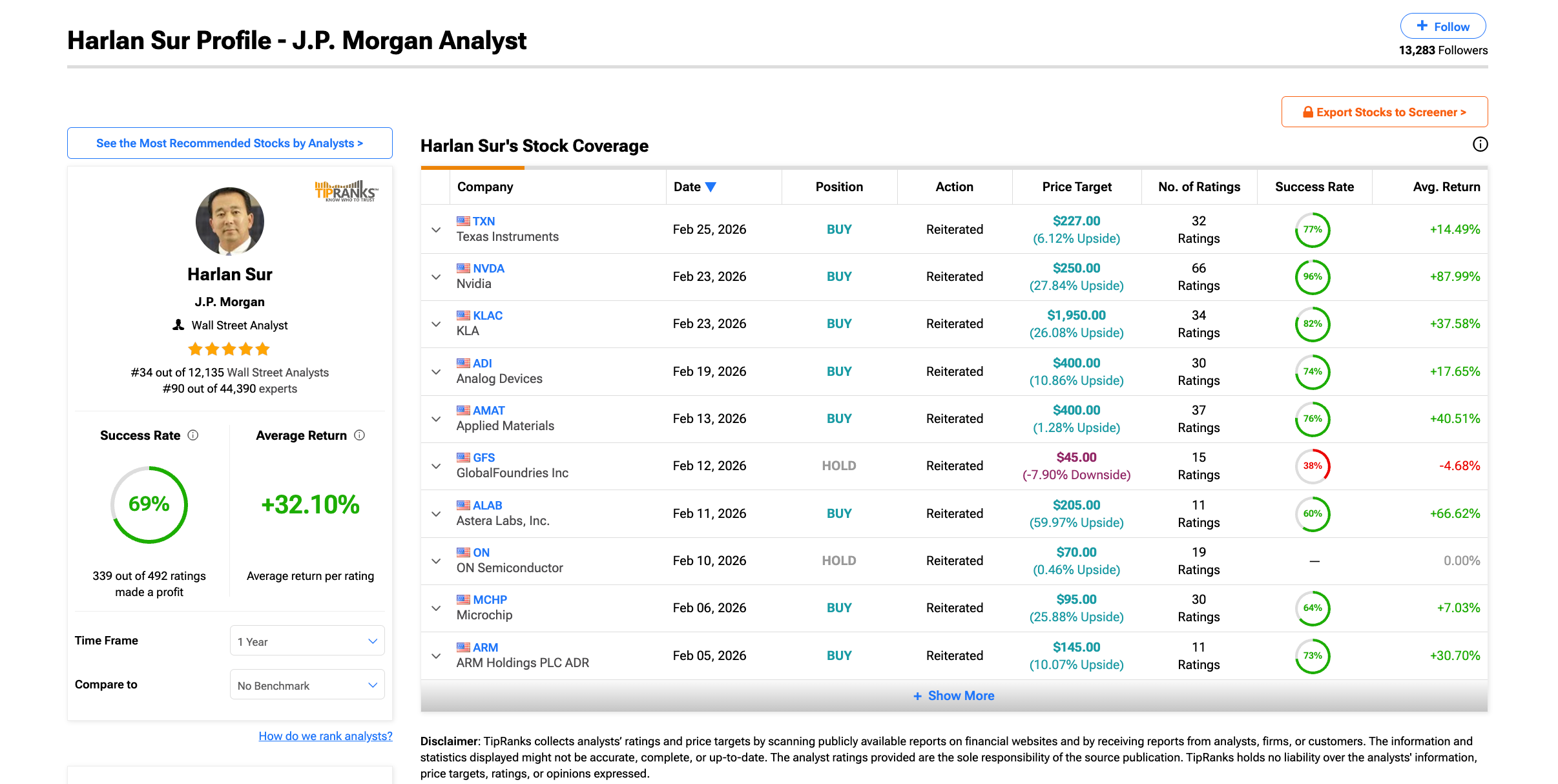This screenshot has width=1558, height=784.
Task: Click the GFS 38% success rate circle
Action: [x=1312, y=466]
